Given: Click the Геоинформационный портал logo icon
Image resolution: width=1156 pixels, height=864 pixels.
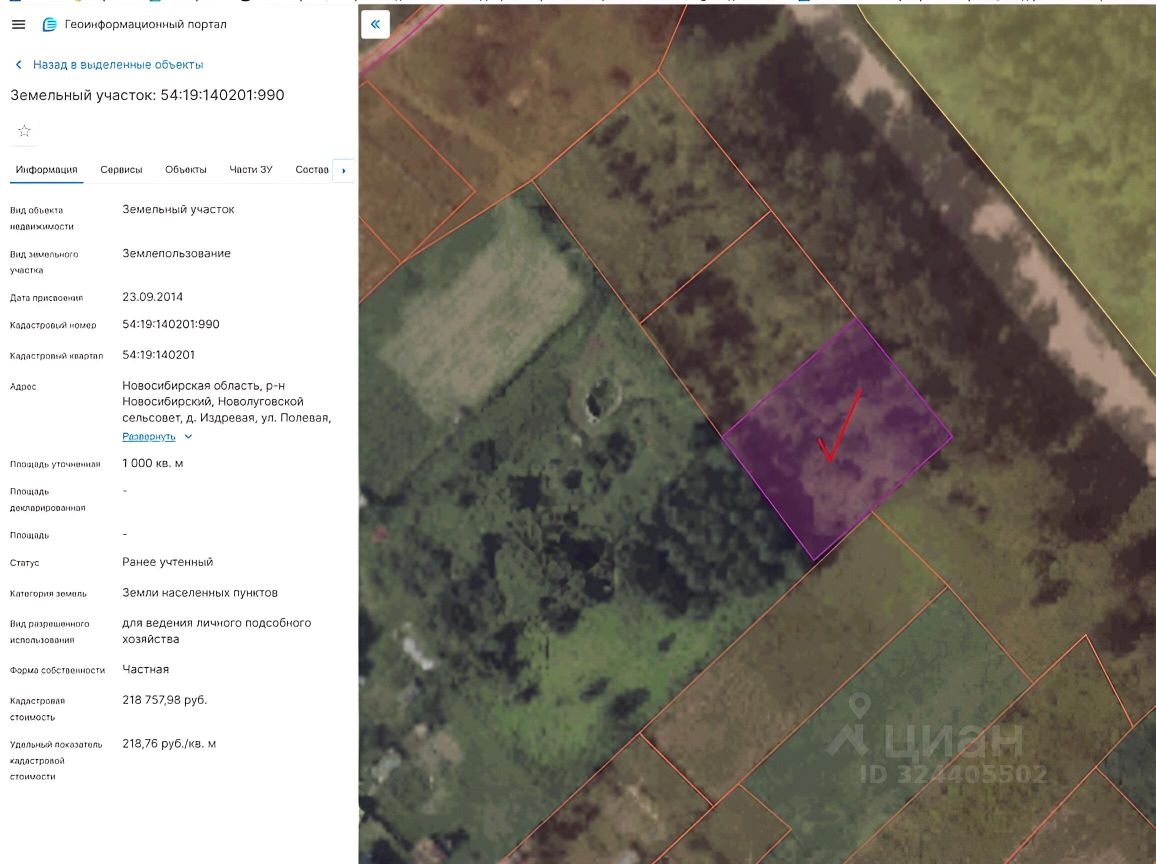Looking at the screenshot, I should coord(49,24).
